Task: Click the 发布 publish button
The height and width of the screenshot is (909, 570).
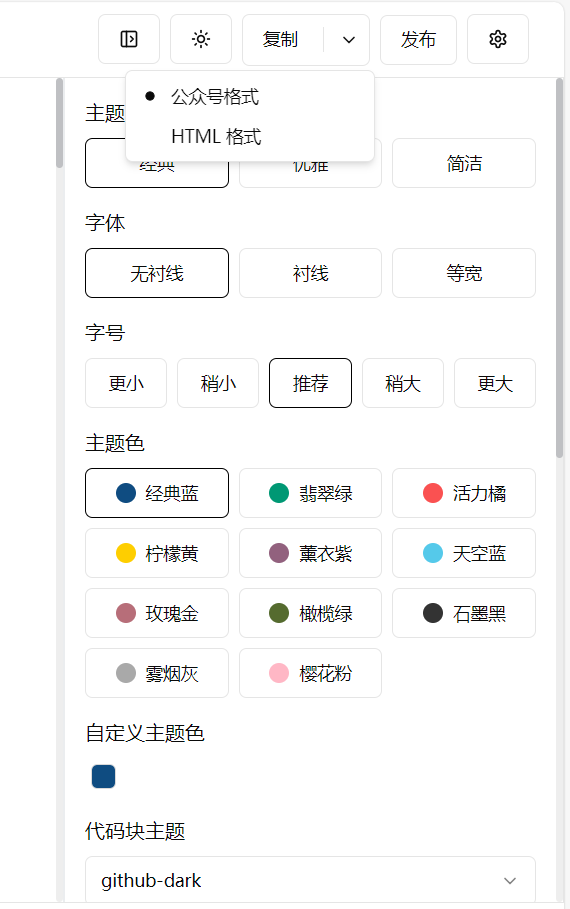Action: click(x=418, y=39)
